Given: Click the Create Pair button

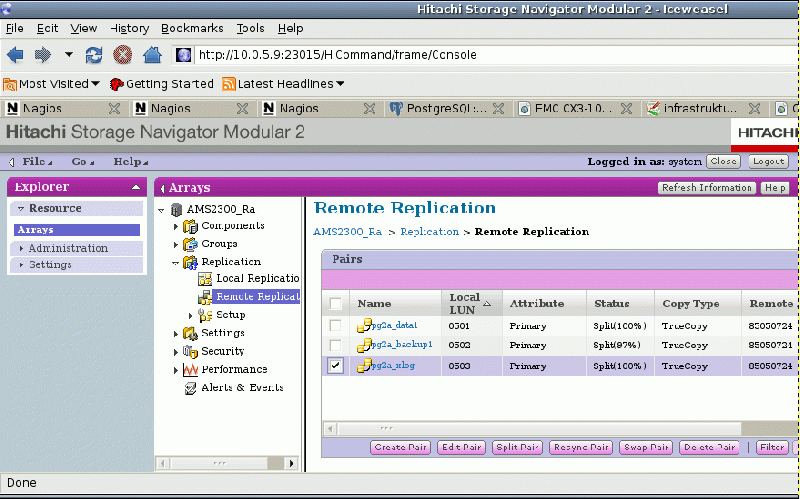Looking at the screenshot, I should click(401, 447).
